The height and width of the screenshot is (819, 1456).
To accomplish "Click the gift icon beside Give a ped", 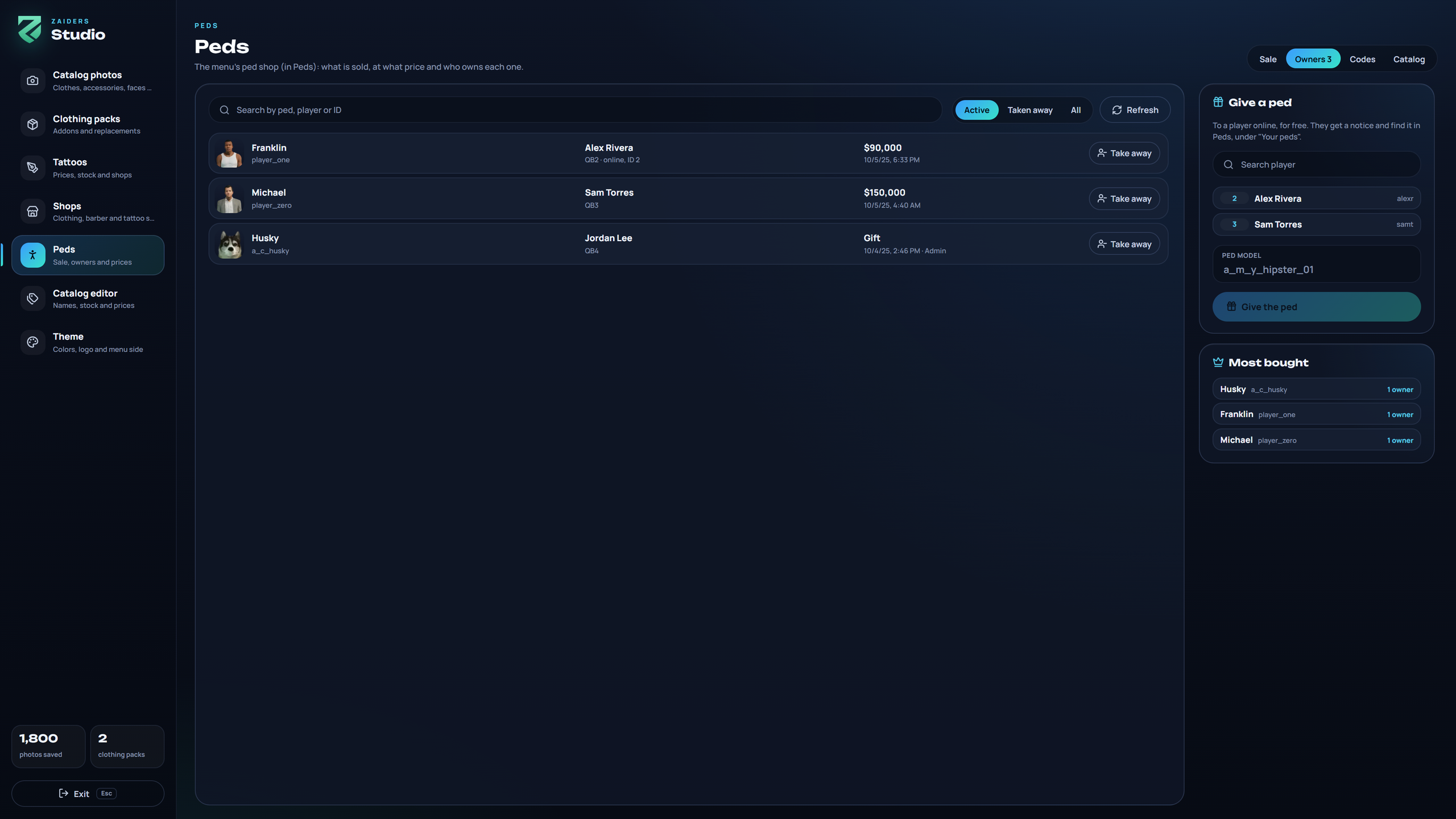I will pos(1218,102).
